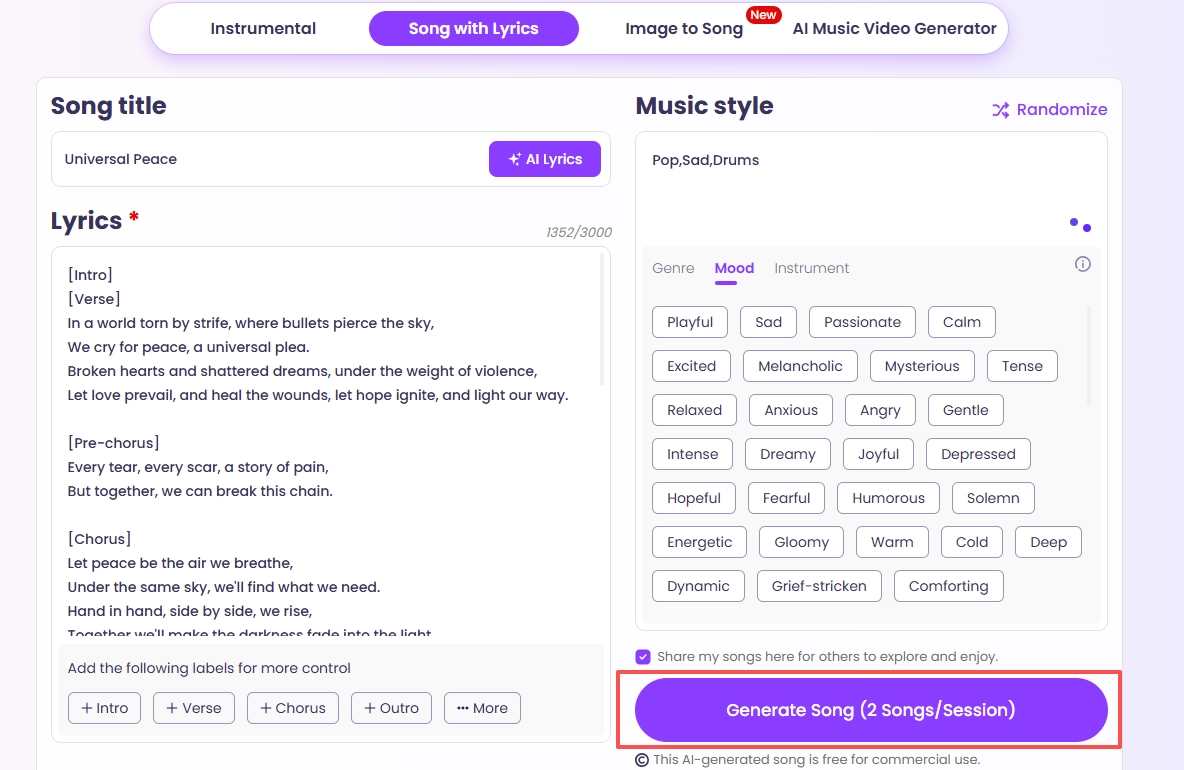Open the Genre category tab
The image size is (1184, 770).
(x=673, y=268)
